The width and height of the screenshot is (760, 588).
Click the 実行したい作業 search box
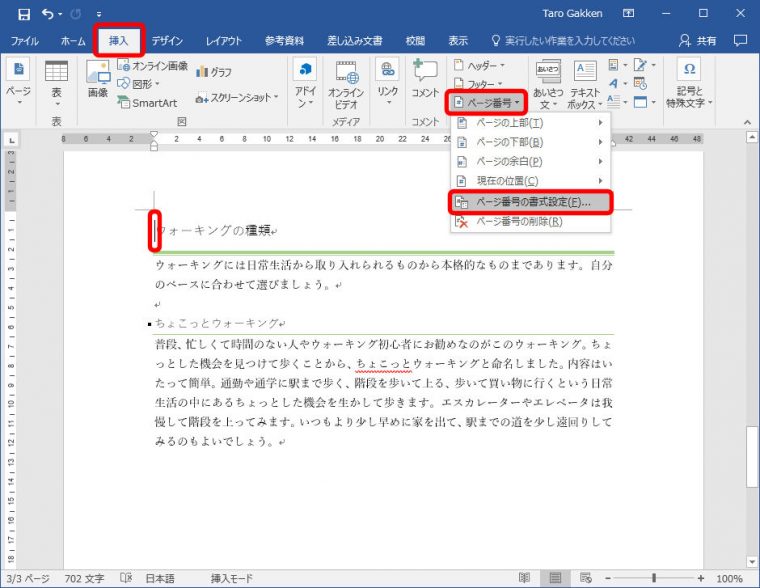[x=563, y=41]
